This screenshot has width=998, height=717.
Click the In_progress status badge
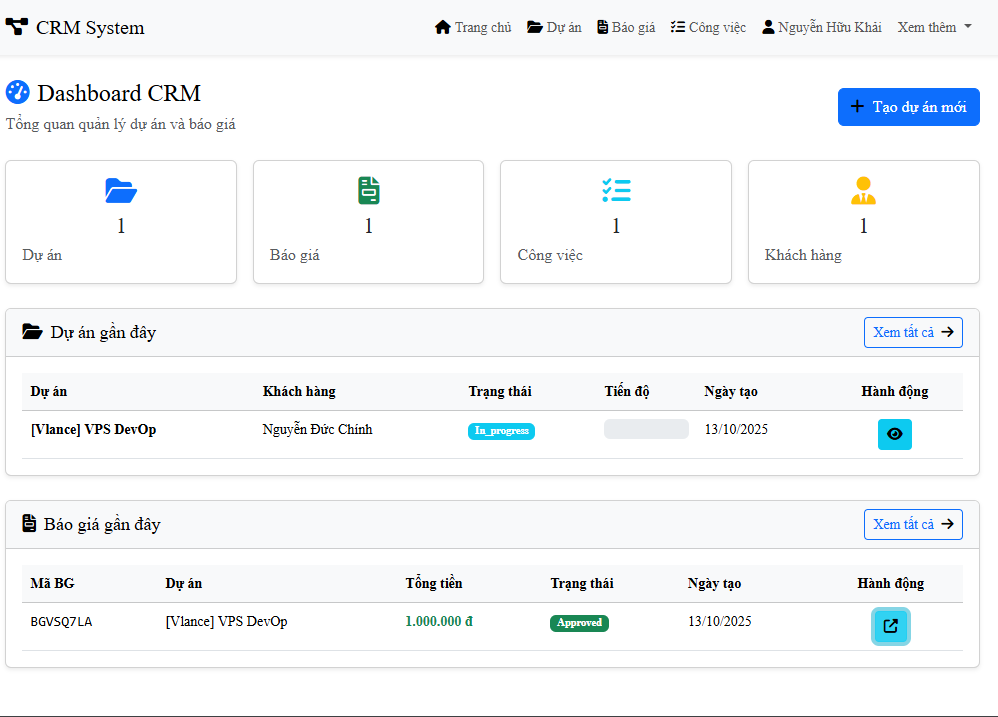[x=501, y=431]
